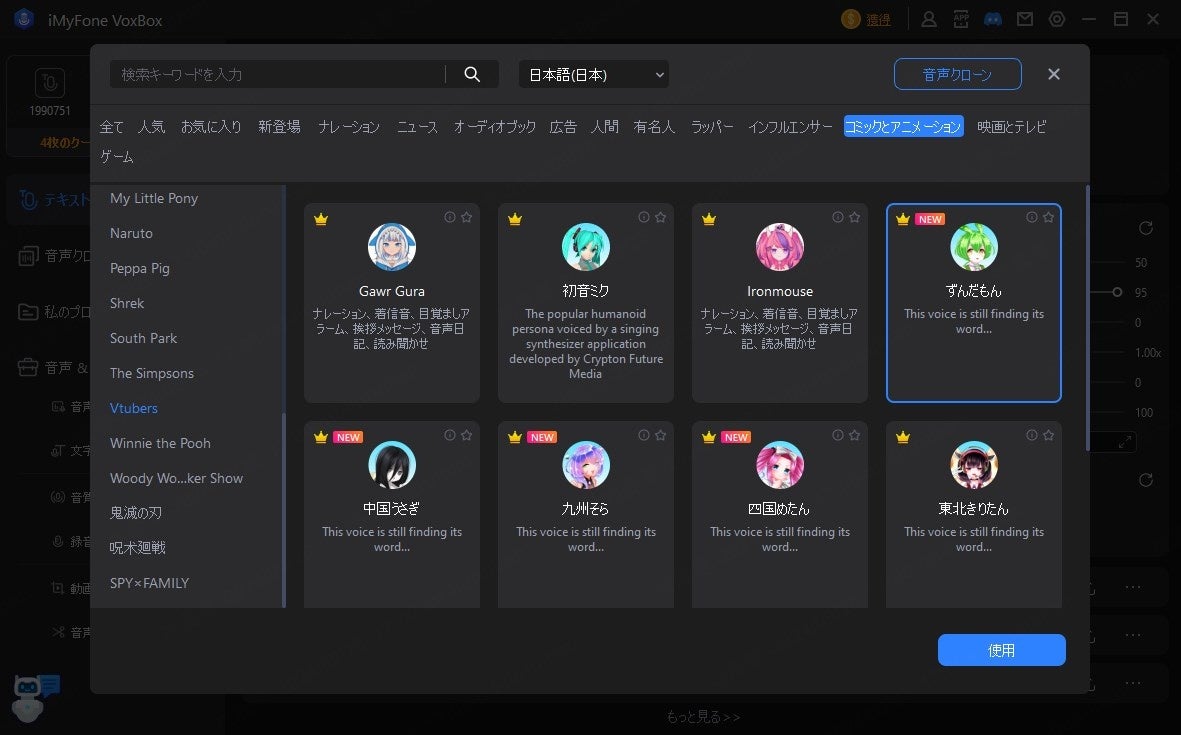Open info icon on 九州そら card
Screen dimensions: 1181x735
pyautogui.click(x=644, y=435)
